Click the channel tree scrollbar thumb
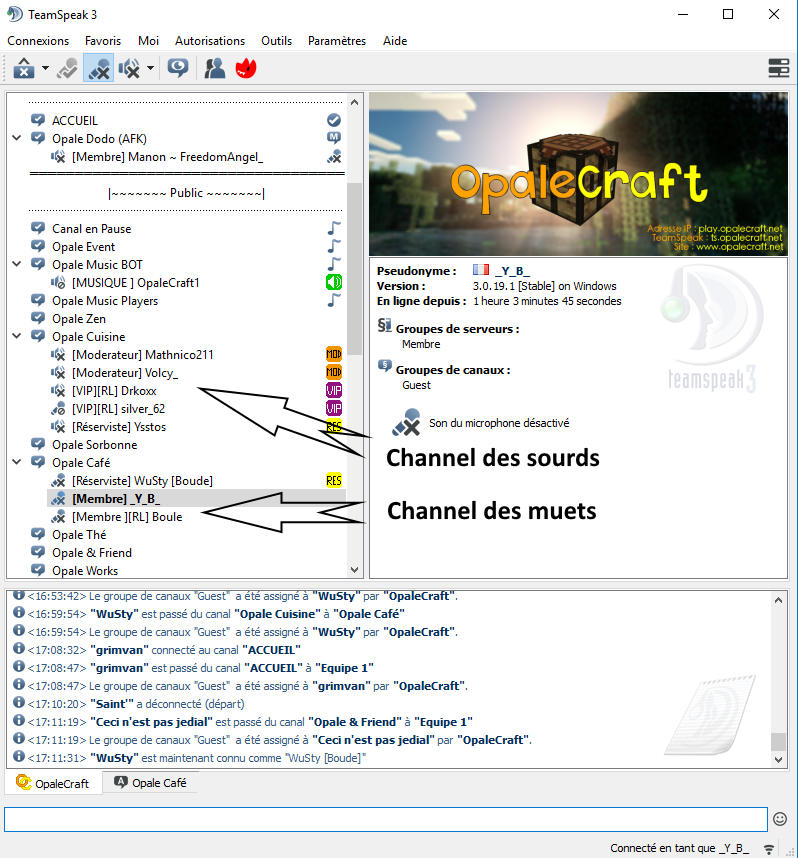 pyautogui.click(x=355, y=268)
